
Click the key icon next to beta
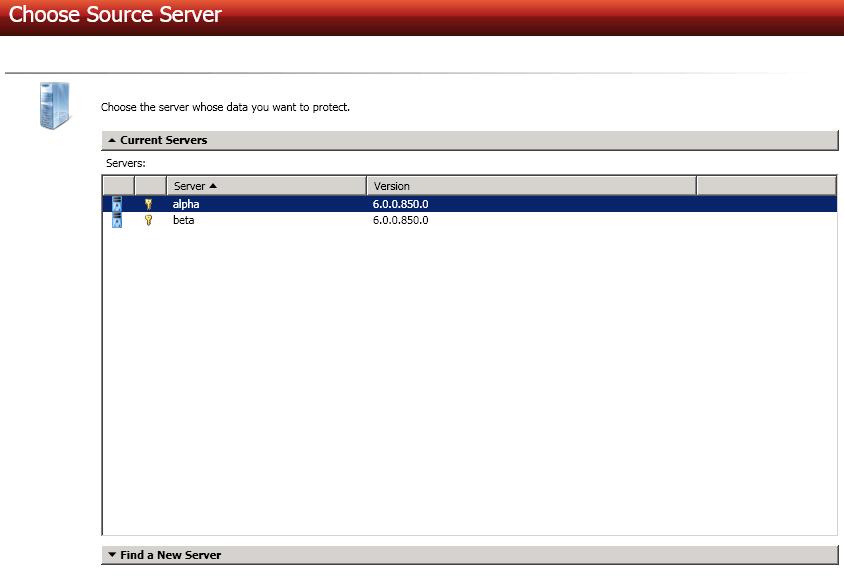149,220
